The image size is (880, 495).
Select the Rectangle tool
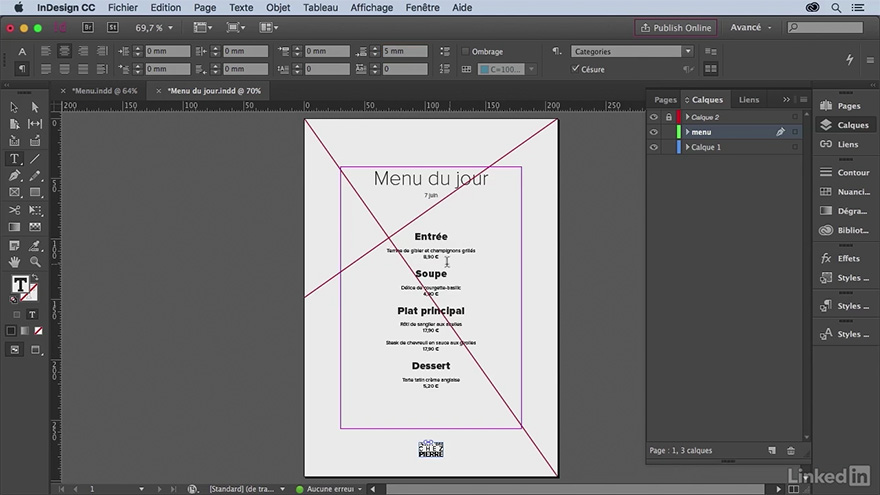[x=35, y=192]
